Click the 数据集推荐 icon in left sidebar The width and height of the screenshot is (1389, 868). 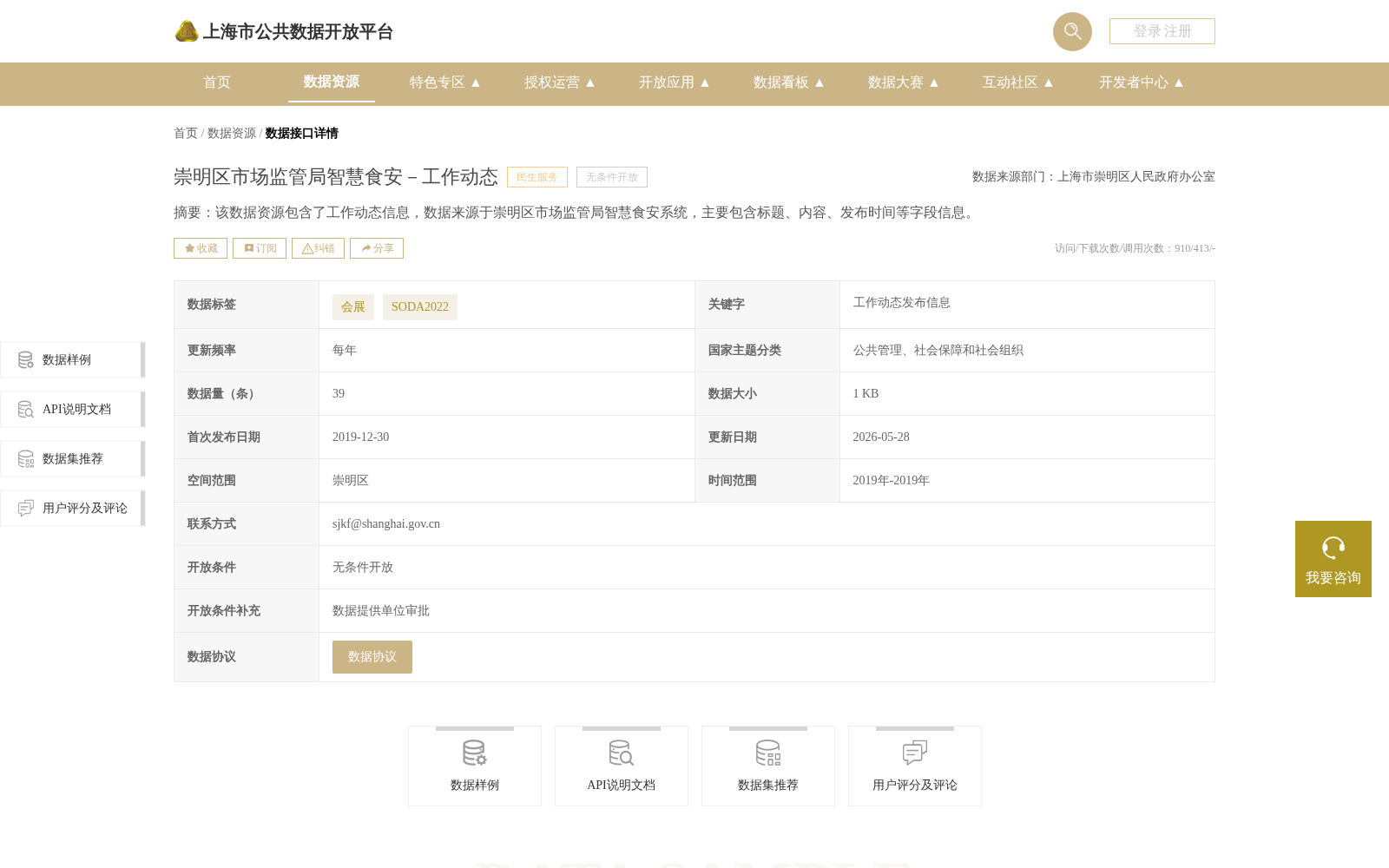(x=26, y=459)
